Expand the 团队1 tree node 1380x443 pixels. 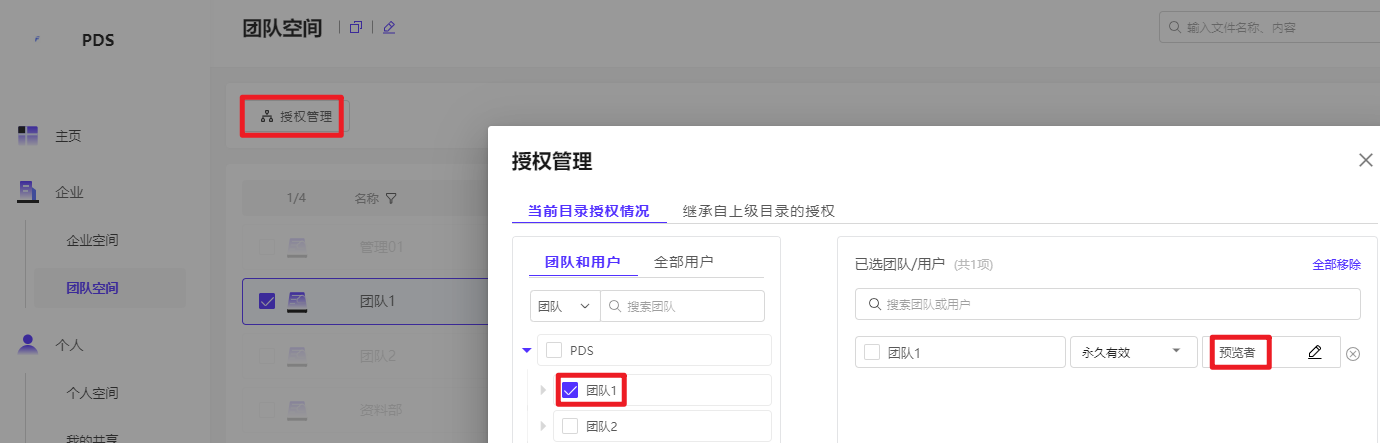click(544, 390)
